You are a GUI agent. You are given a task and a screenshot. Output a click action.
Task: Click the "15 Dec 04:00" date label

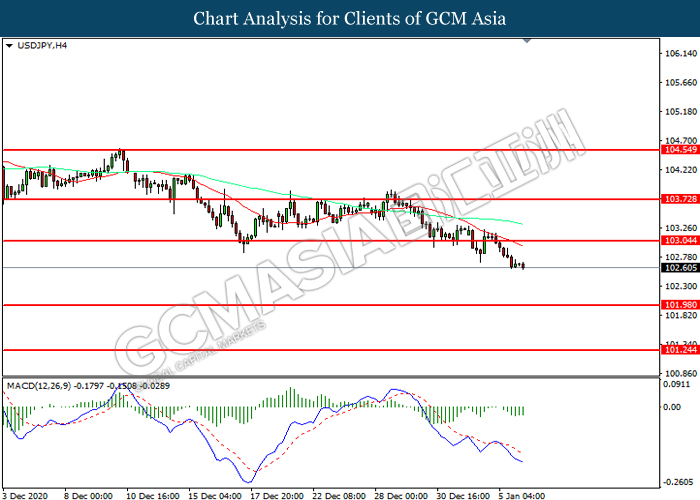(215, 496)
